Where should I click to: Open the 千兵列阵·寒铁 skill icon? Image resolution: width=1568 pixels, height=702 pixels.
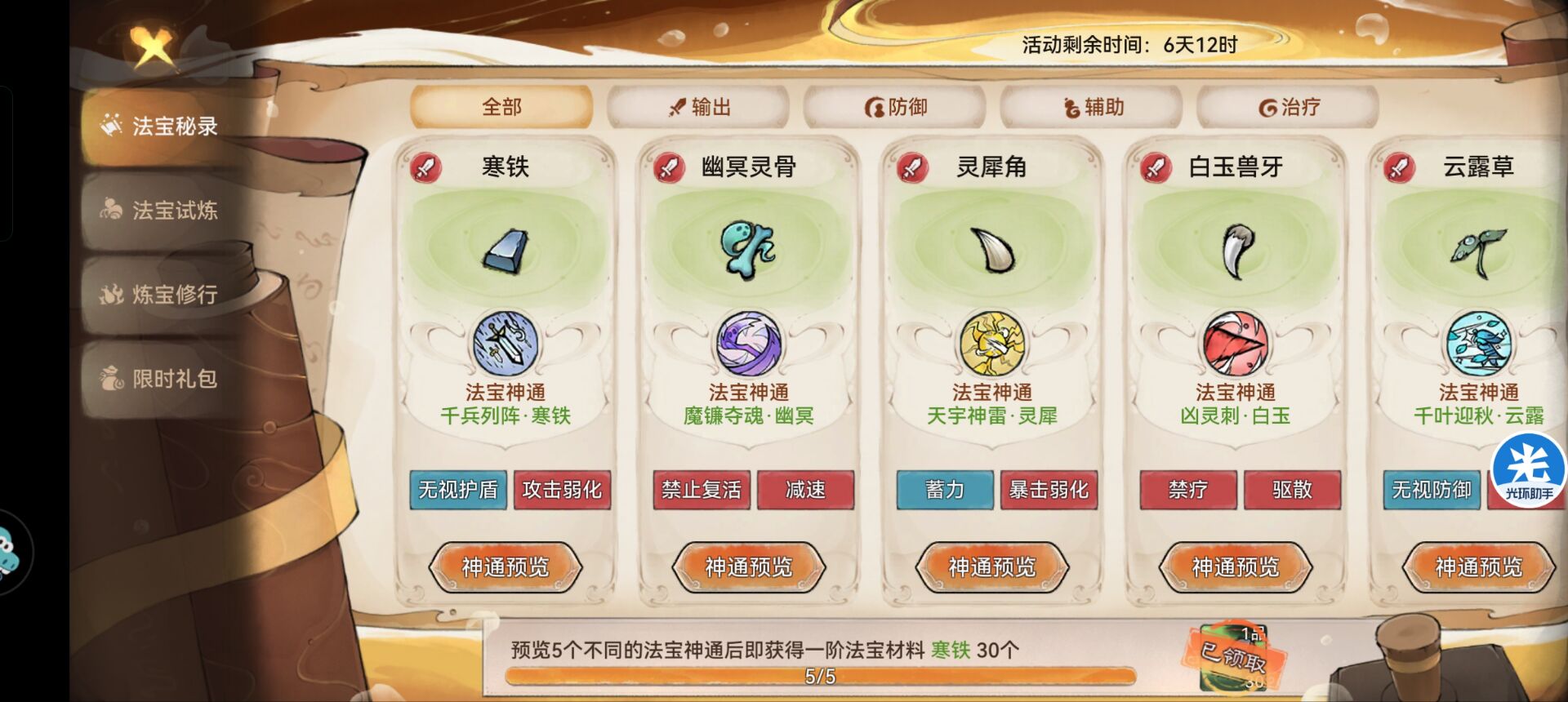tap(506, 344)
